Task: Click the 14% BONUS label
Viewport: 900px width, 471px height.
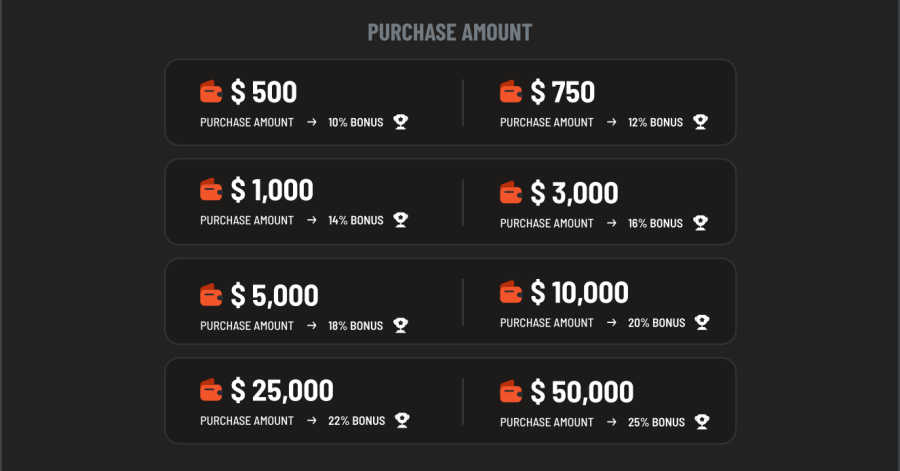Action: [356, 220]
